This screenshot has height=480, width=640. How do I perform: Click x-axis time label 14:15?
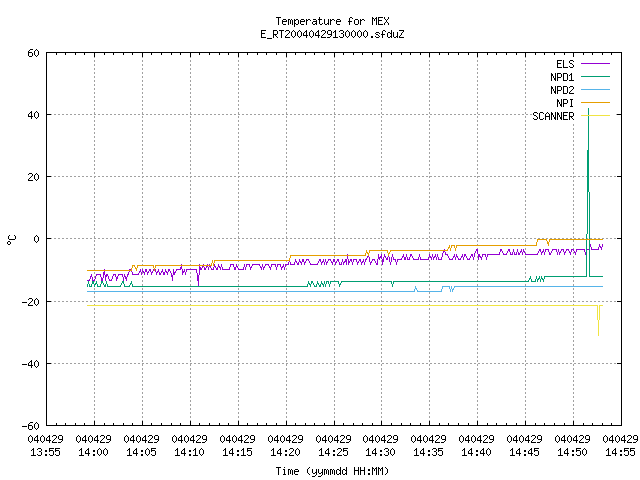[237, 452]
